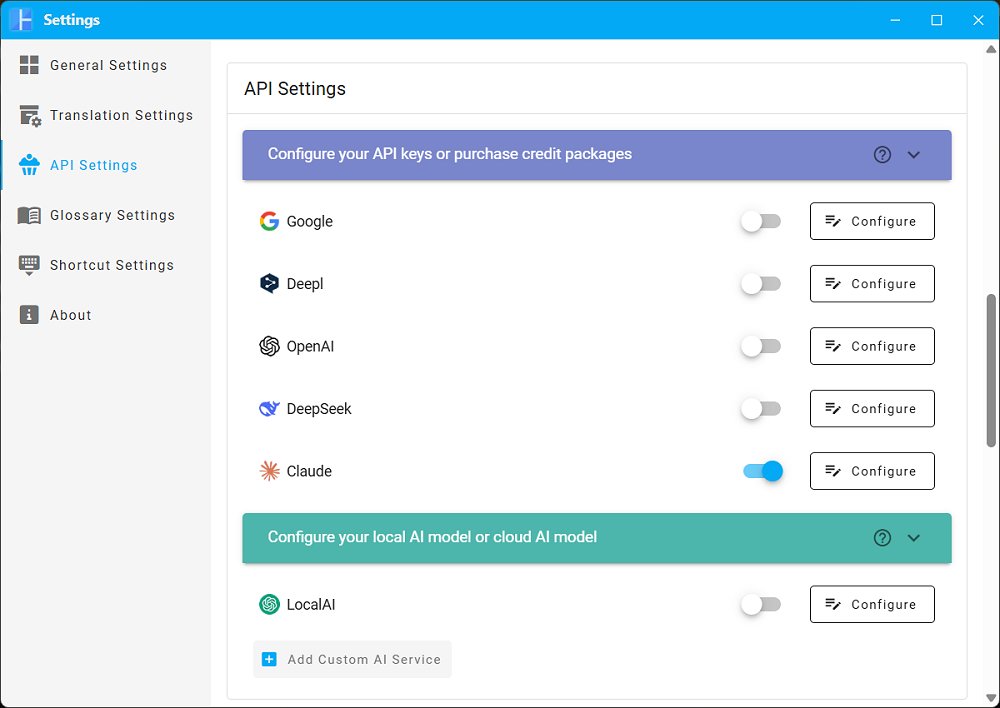The height and width of the screenshot is (708, 1000).
Task: Click the "API Settings" page heading
Action: [x=295, y=89]
